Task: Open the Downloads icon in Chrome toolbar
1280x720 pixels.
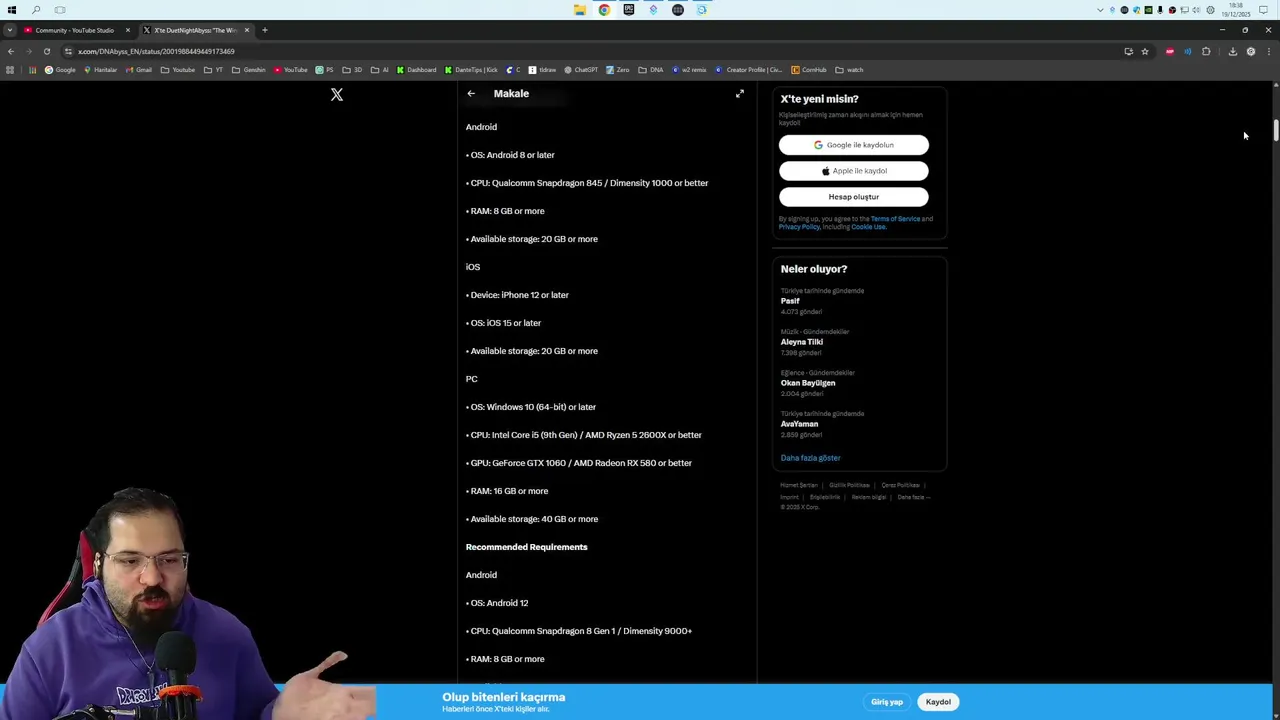Action: (x=1232, y=51)
